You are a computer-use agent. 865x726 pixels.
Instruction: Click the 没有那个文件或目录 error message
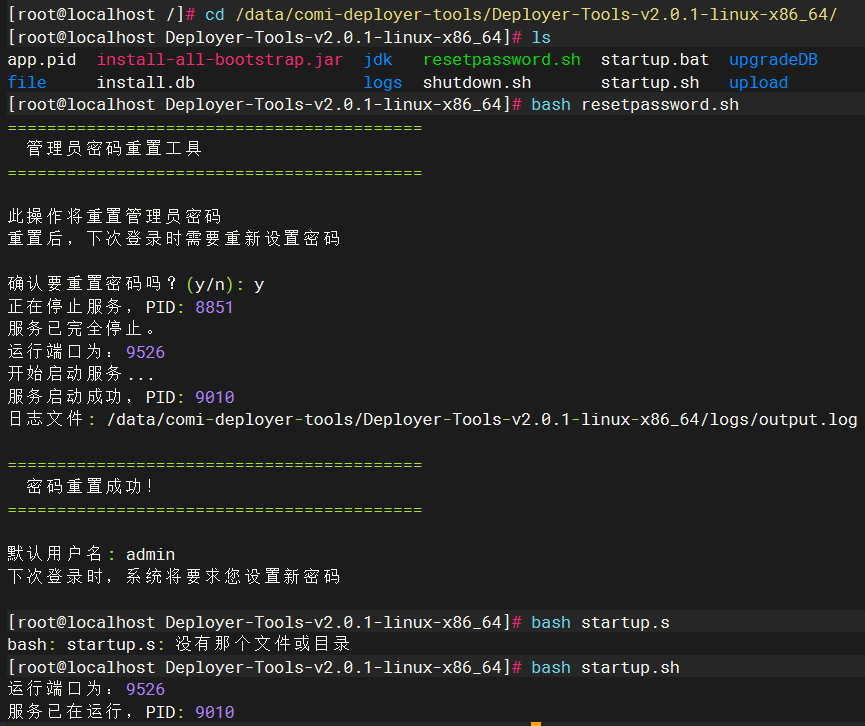263,645
